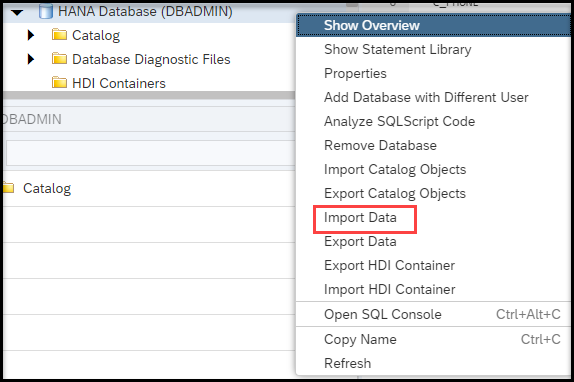Select HANA Database (DBADMIN) tree entry
This screenshot has width=574, height=382.
point(145,11)
